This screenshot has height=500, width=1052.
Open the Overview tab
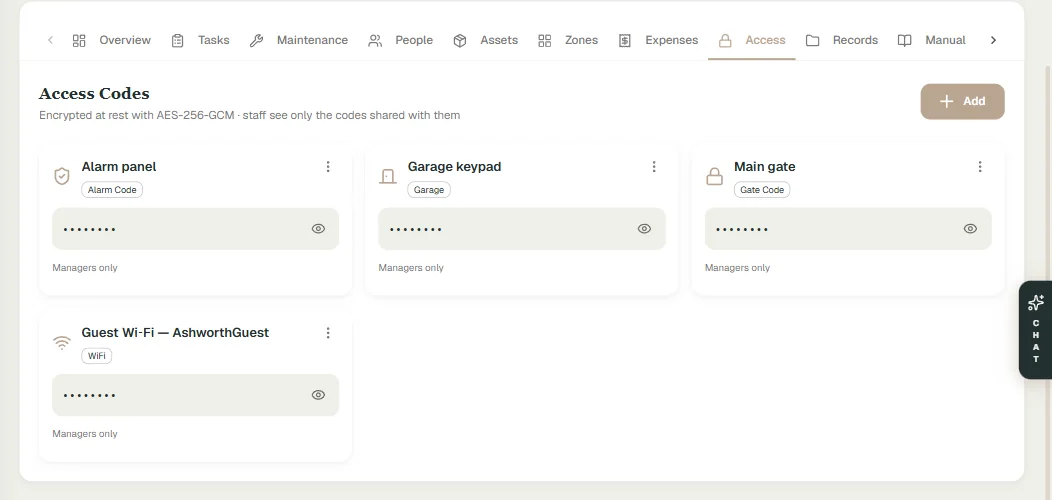pyautogui.click(x=111, y=40)
